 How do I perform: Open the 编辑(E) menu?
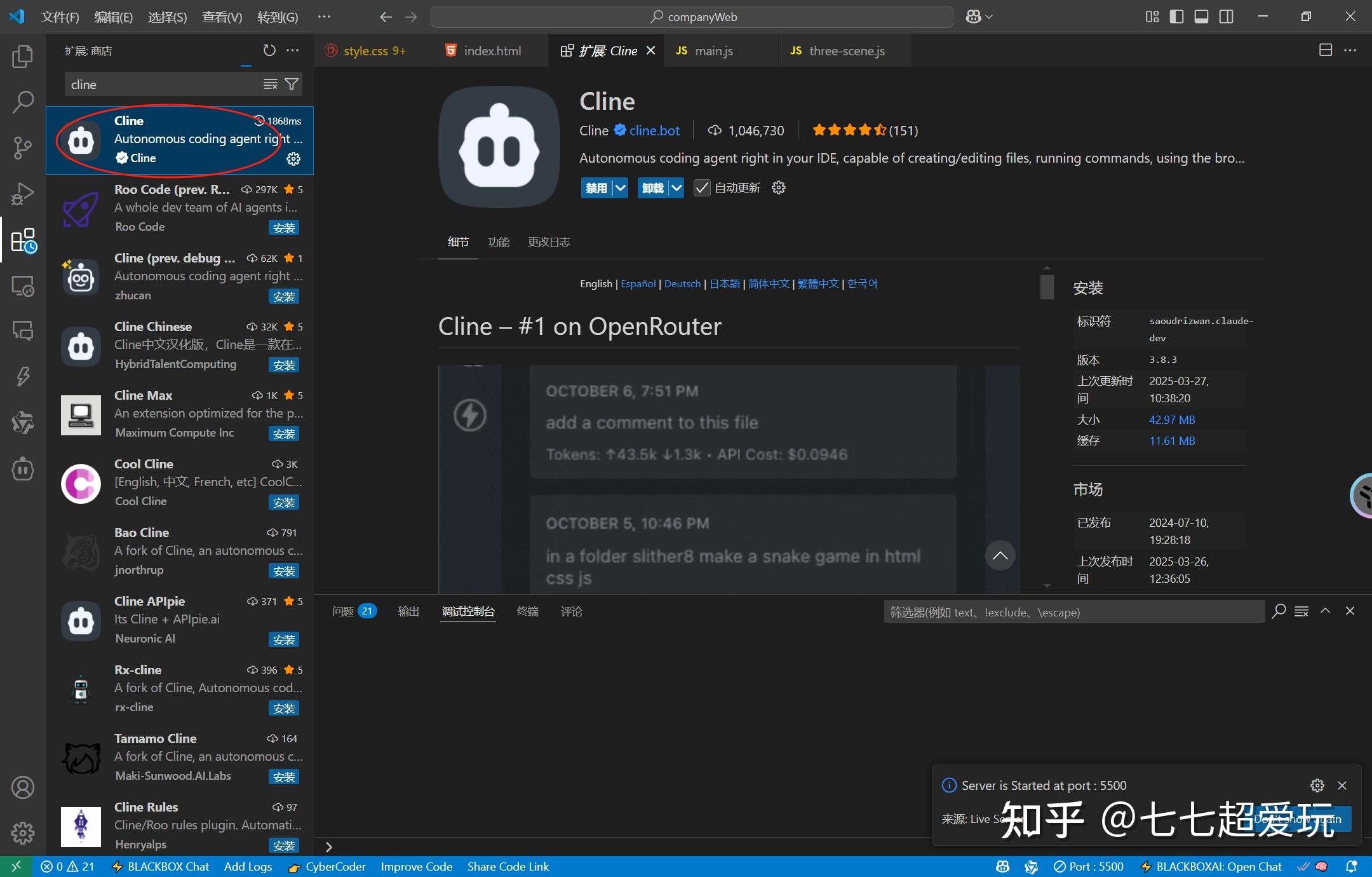pyautogui.click(x=113, y=17)
